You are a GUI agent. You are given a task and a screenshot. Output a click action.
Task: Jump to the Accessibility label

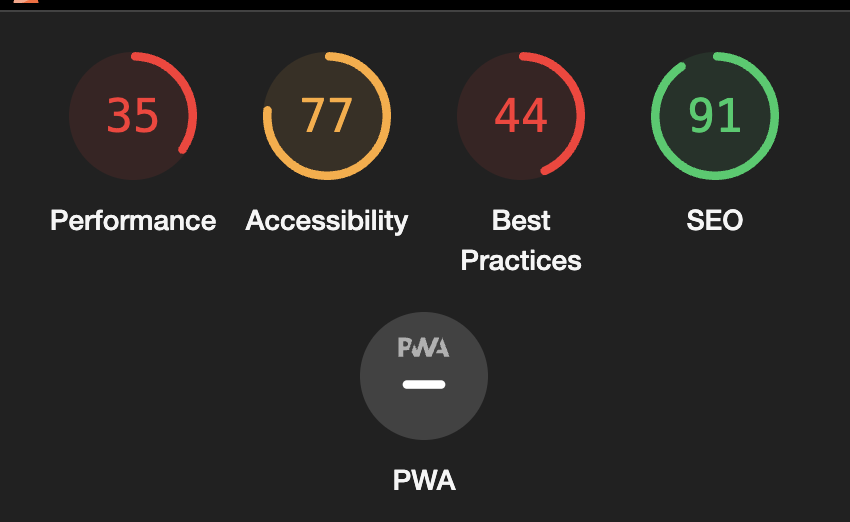pos(327,221)
